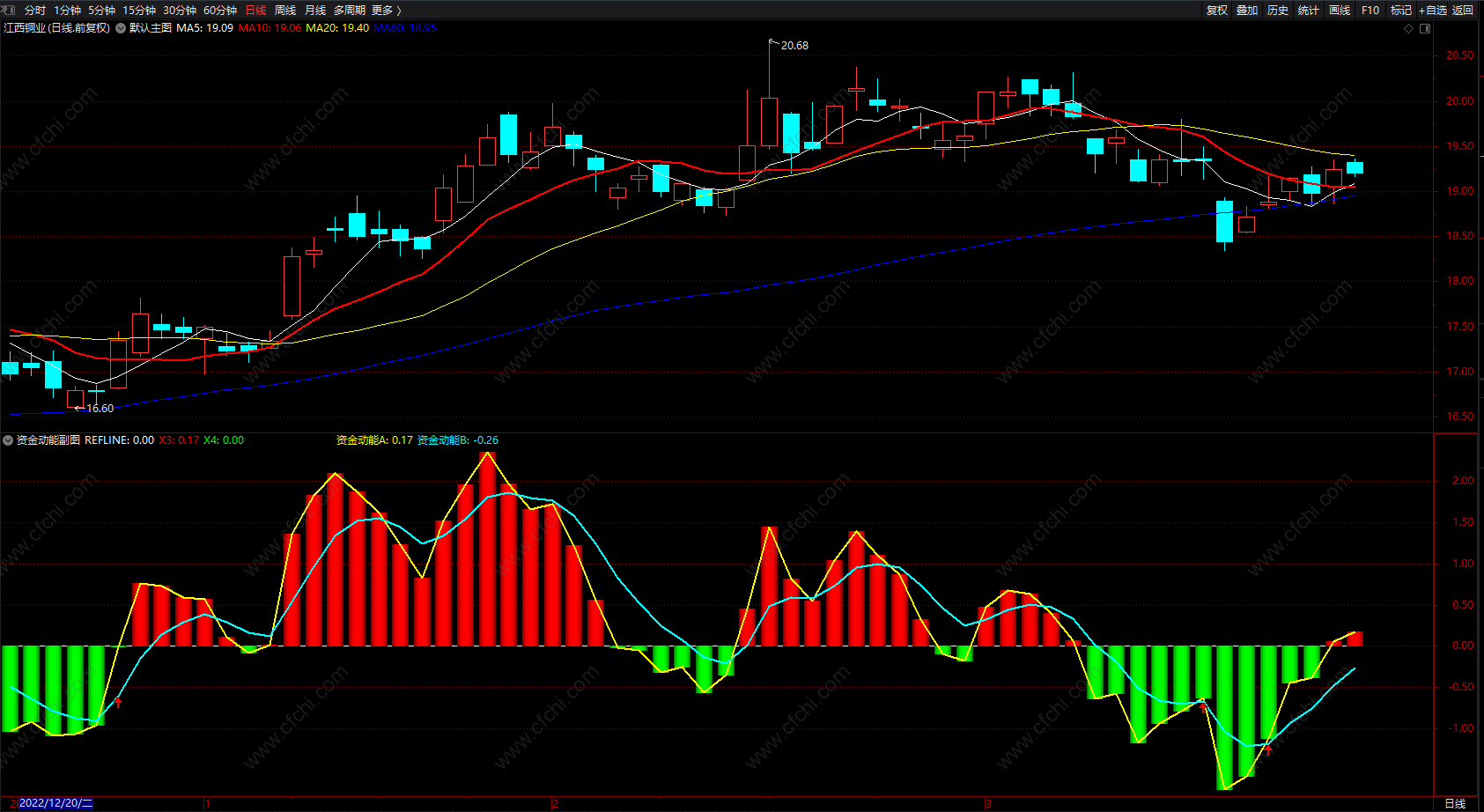
Task: Click the 18.00 price axis label
Action: [x=1460, y=281]
